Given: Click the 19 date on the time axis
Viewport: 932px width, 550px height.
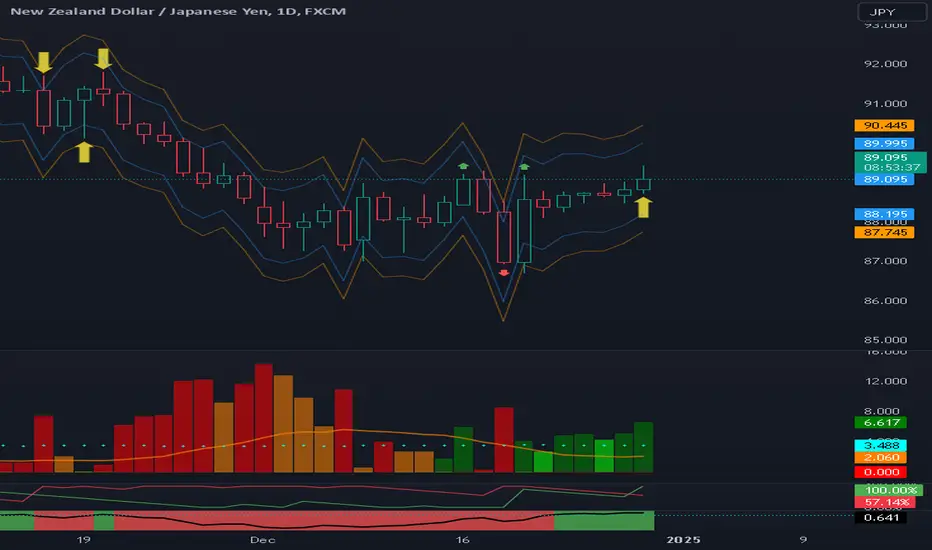Looking at the screenshot, I should [83, 540].
